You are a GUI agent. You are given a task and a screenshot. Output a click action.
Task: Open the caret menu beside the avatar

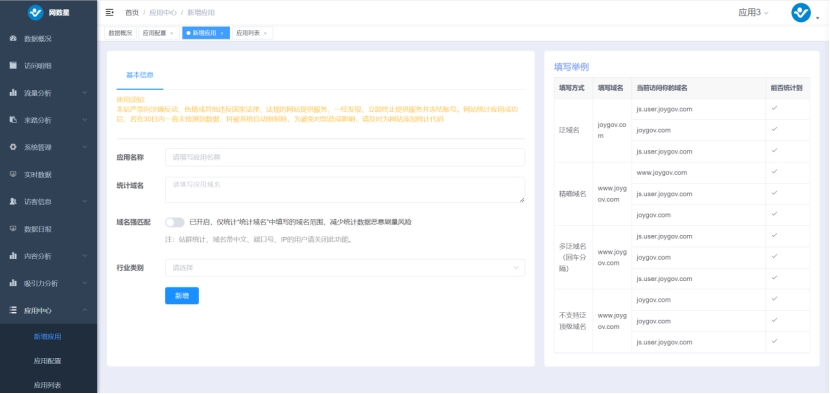(x=817, y=19)
